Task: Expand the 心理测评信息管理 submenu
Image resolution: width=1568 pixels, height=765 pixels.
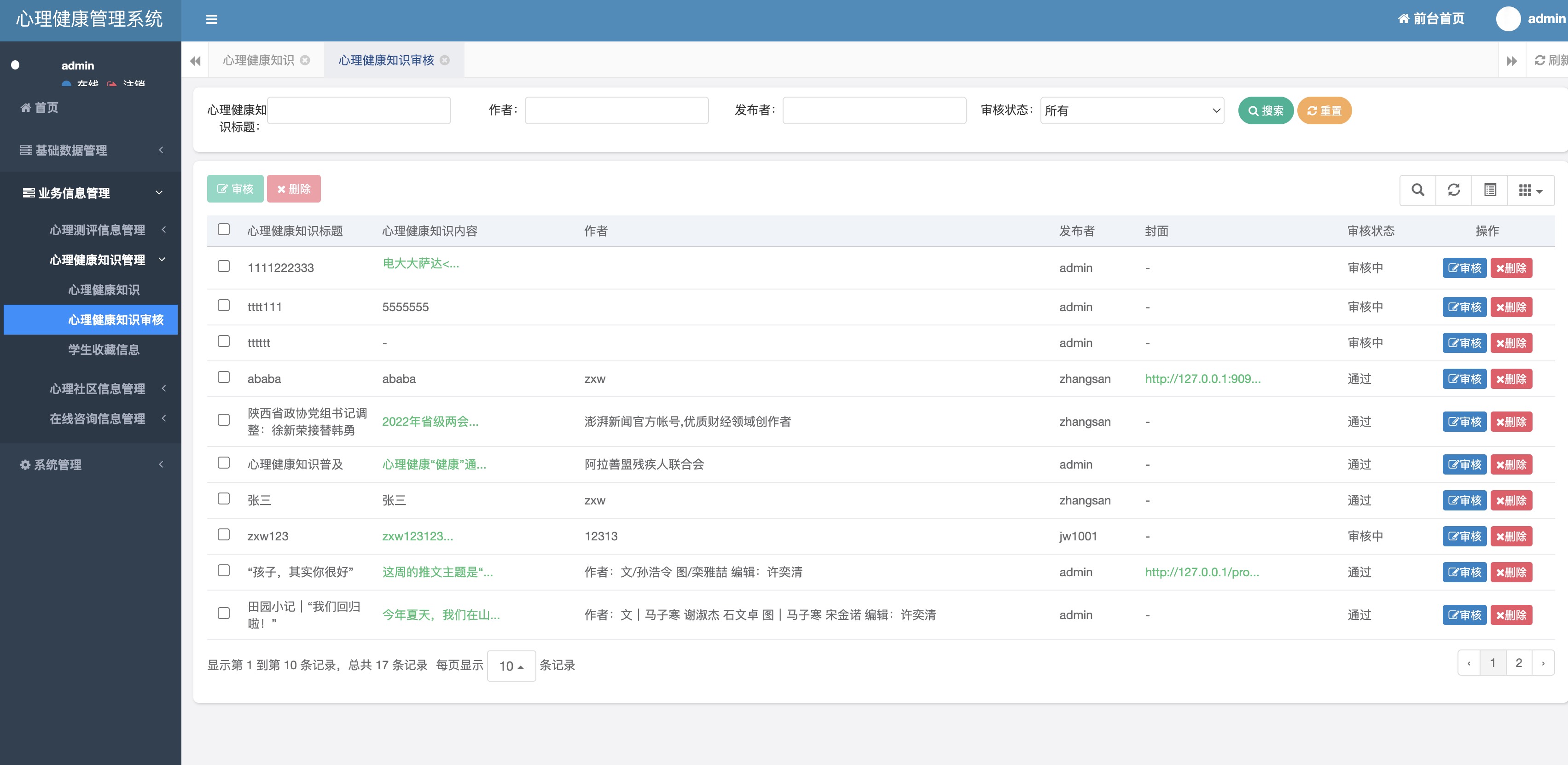Action: pos(91,230)
